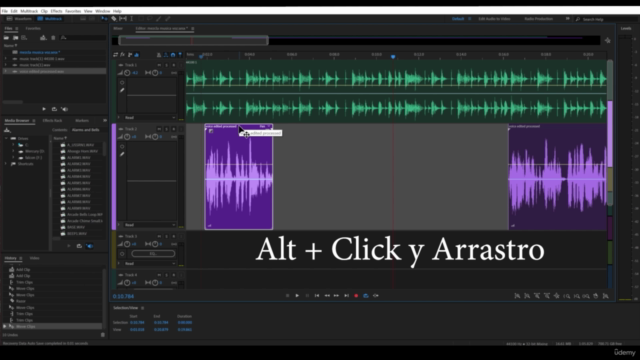
Task: Expand the Drives tree in Media Browser
Action: click(x=6, y=138)
